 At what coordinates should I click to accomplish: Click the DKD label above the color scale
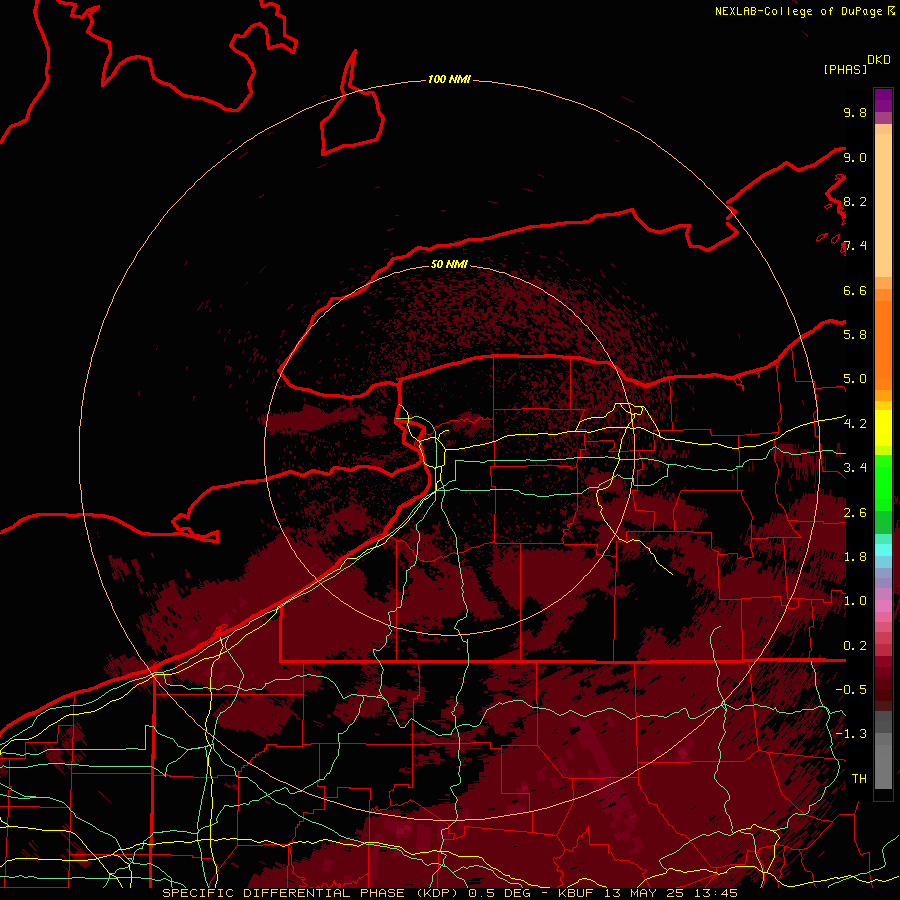pos(879,60)
